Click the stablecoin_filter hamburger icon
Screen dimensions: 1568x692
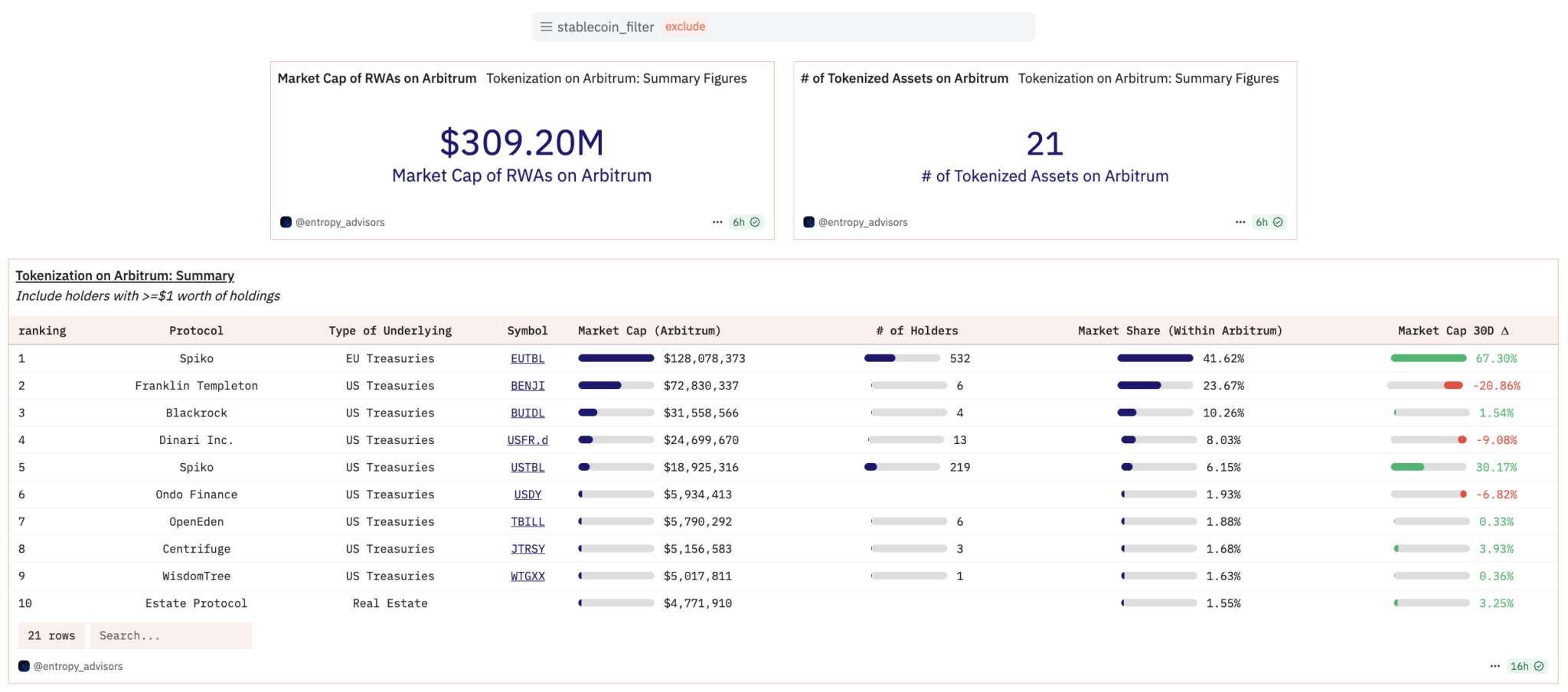tap(546, 27)
